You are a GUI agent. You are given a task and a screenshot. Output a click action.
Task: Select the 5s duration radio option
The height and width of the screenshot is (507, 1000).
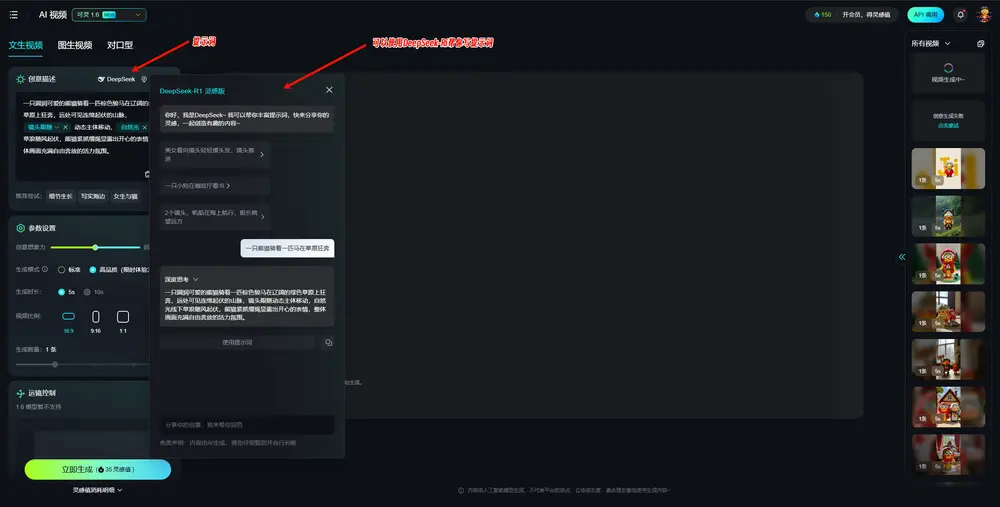pyautogui.click(x=62, y=292)
